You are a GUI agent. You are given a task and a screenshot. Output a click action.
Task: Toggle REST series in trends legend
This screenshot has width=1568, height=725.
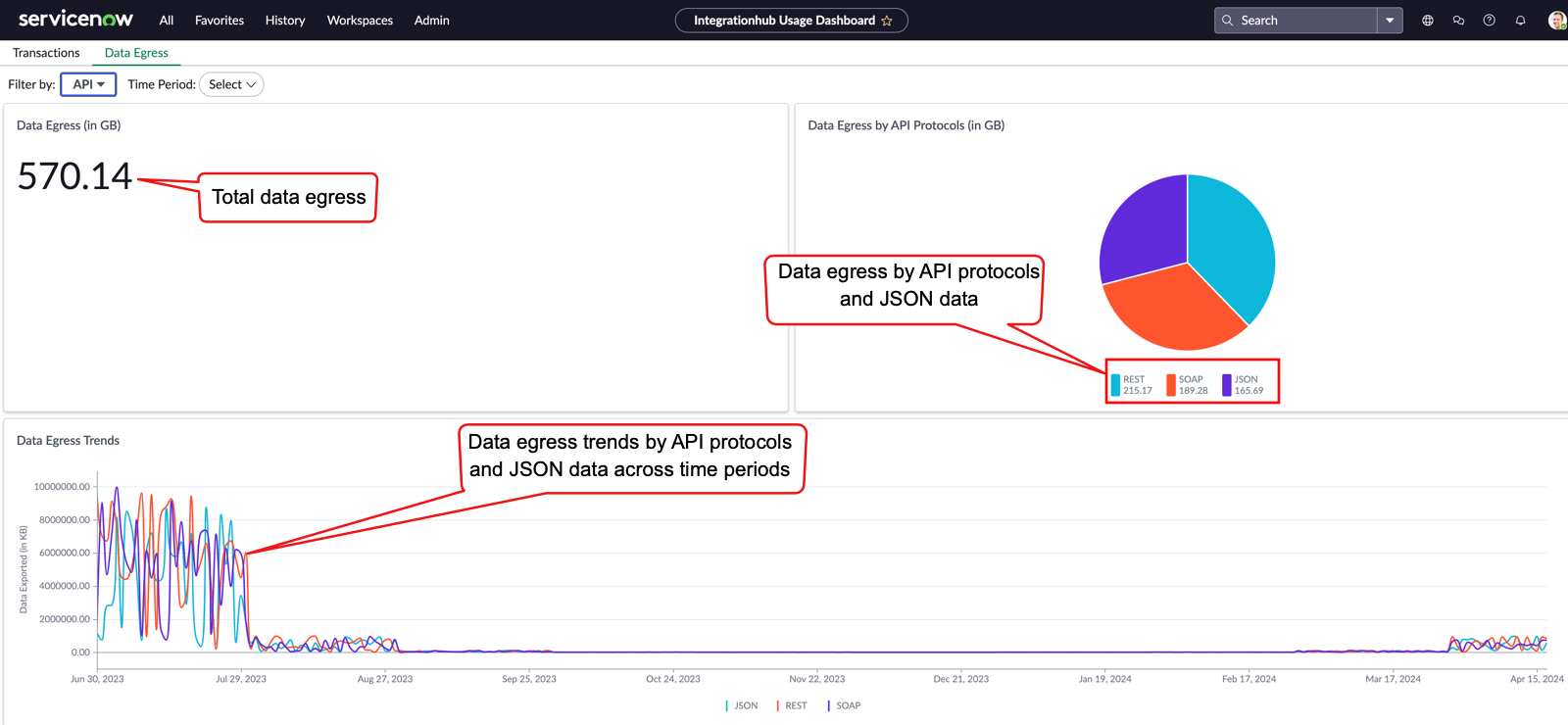pyautogui.click(x=792, y=705)
